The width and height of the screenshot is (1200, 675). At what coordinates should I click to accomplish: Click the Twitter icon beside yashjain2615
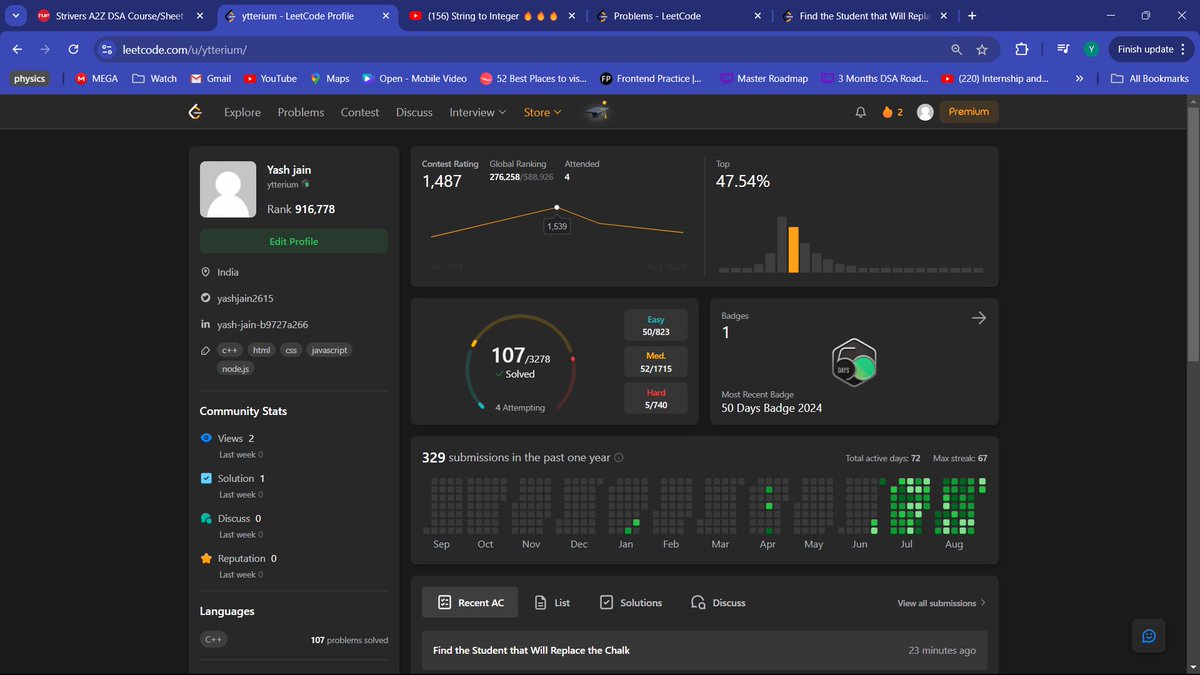click(x=205, y=298)
